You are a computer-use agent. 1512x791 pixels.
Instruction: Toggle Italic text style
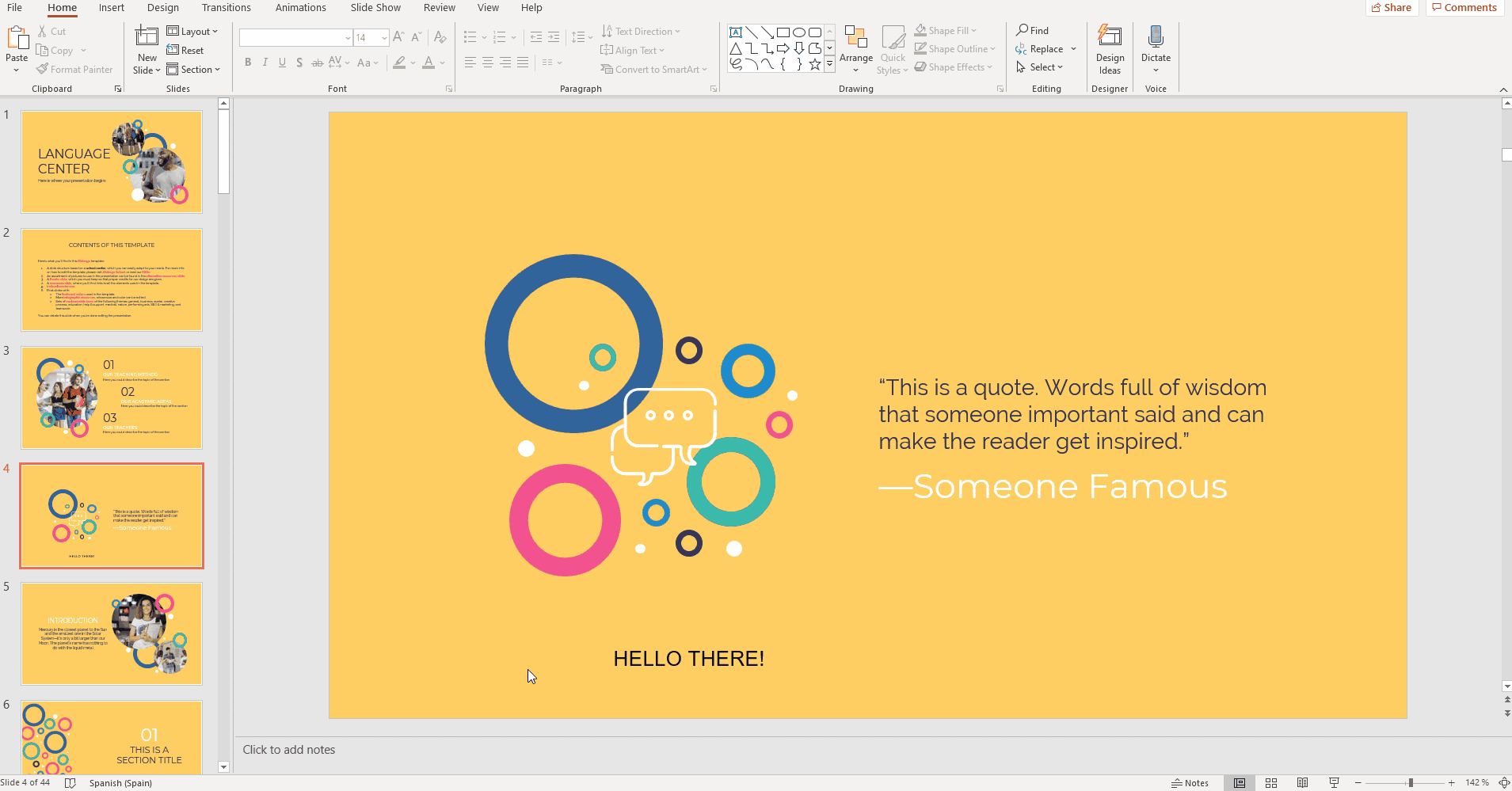click(x=265, y=63)
